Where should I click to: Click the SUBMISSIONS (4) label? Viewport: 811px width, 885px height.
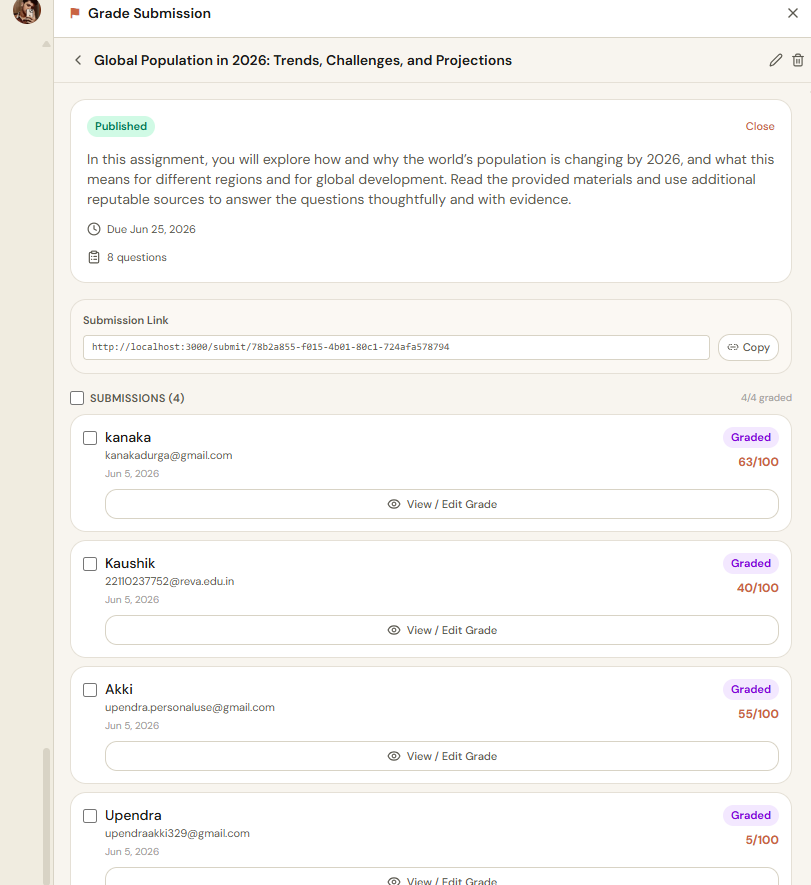coord(137,398)
